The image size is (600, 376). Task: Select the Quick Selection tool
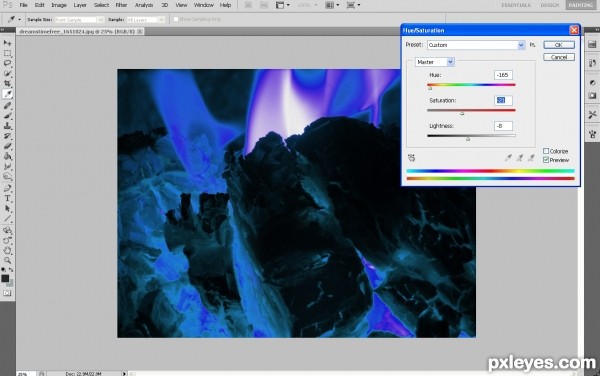(7, 73)
